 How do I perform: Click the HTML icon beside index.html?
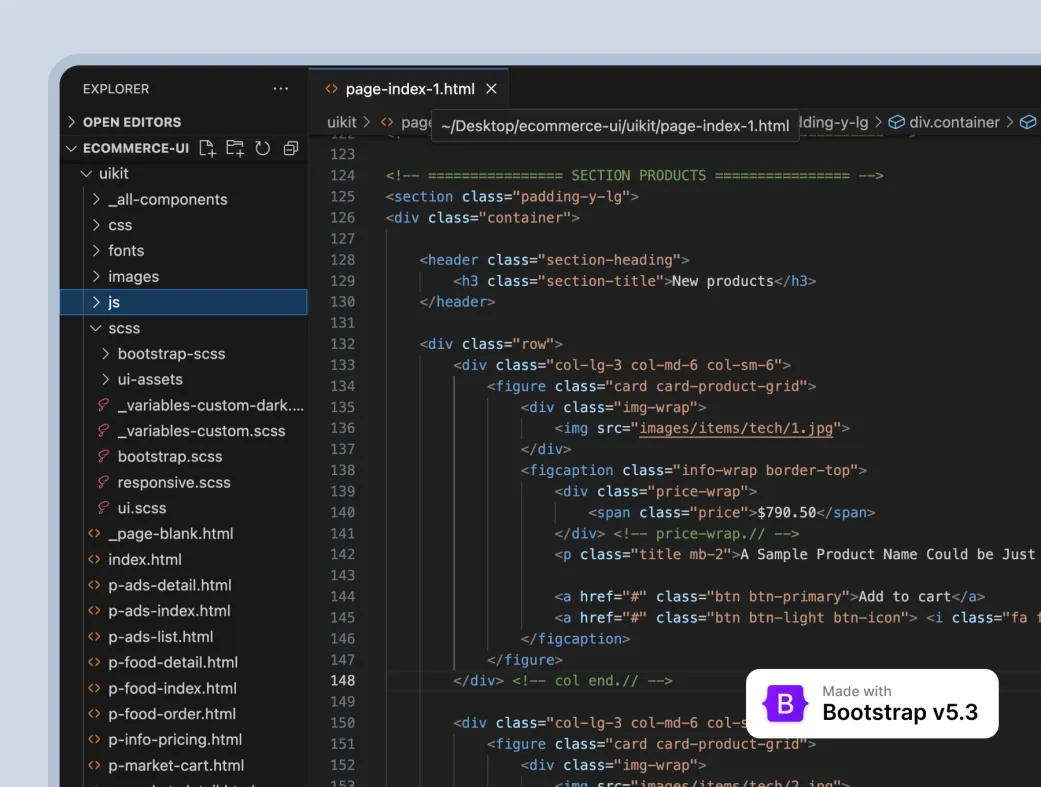coord(94,560)
